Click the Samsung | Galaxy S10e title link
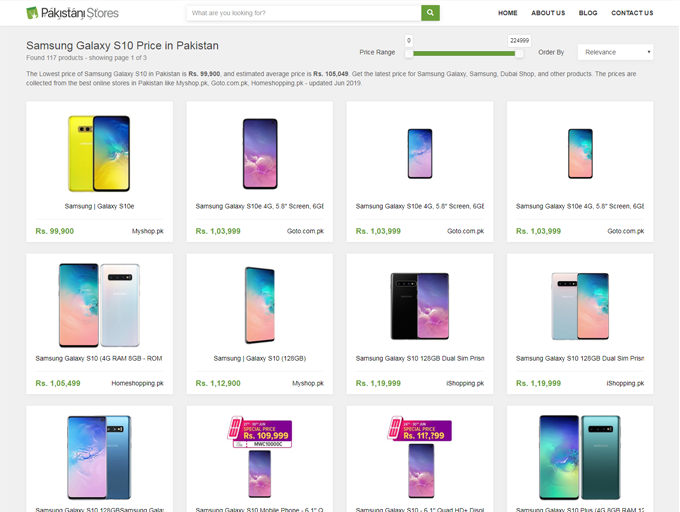The height and width of the screenshot is (512, 680). (x=99, y=206)
